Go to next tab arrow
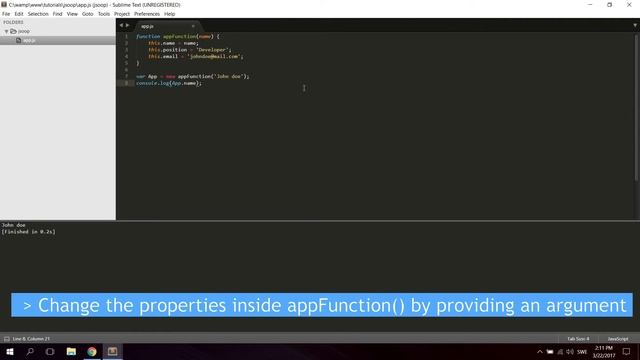The width and height of the screenshot is (640, 360). (x=127, y=25)
